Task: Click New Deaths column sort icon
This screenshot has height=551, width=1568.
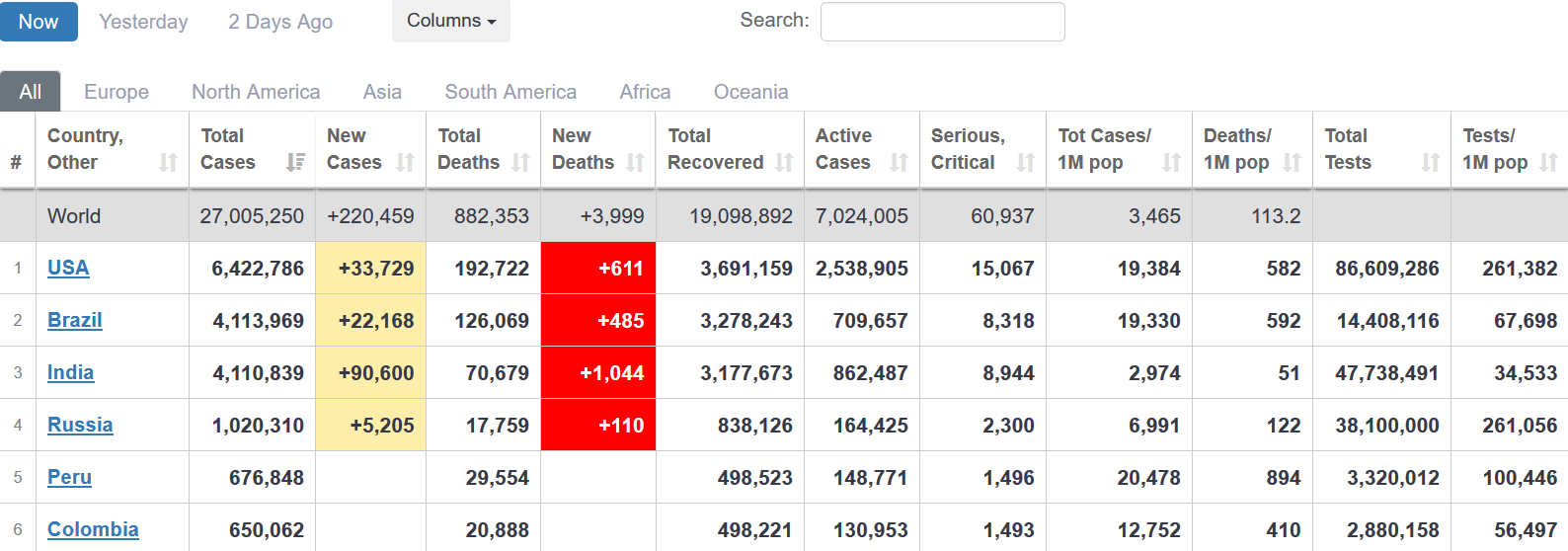Action: [x=635, y=162]
